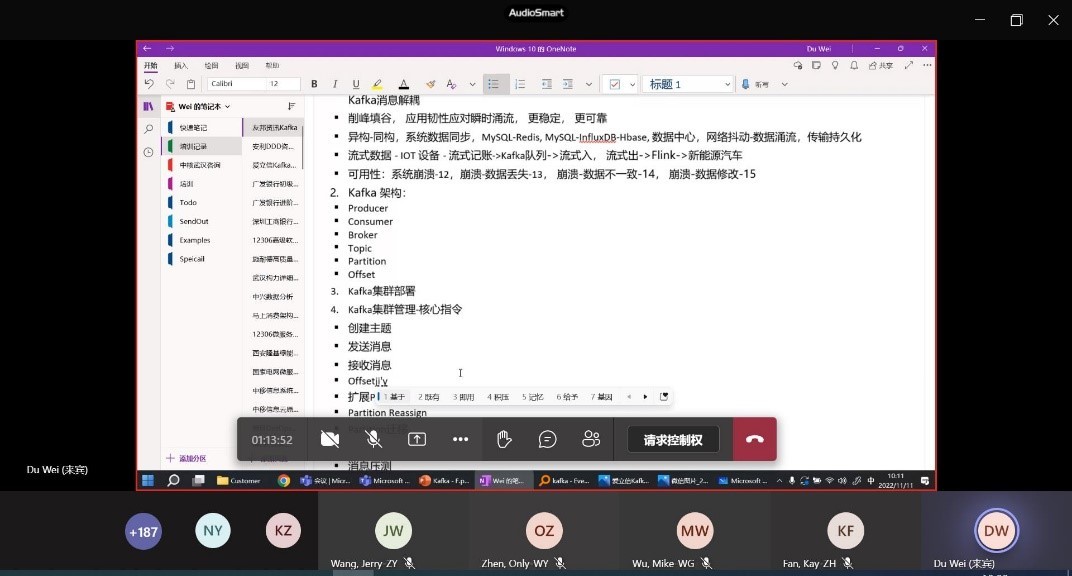Viewport: 1072px width, 576px height.
Task: Select the KZ participant avatar
Action: tap(283, 530)
